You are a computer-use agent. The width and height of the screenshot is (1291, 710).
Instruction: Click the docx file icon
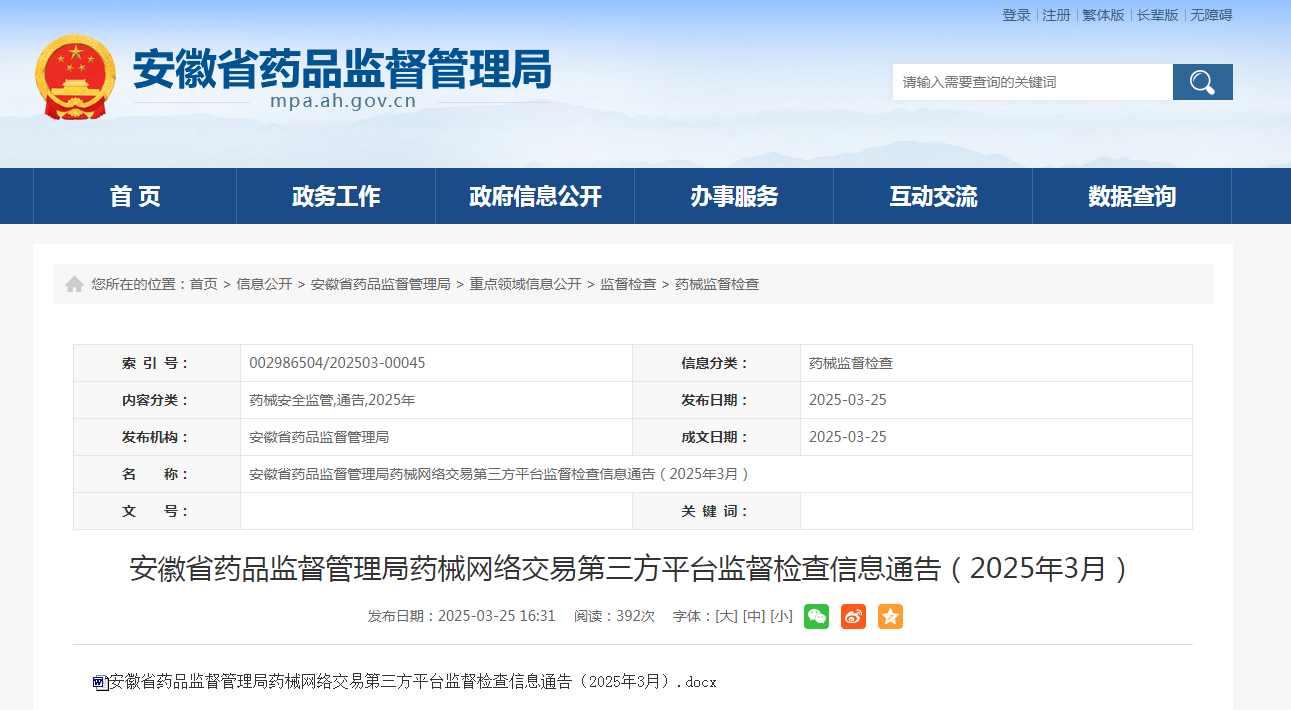tap(99, 682)
